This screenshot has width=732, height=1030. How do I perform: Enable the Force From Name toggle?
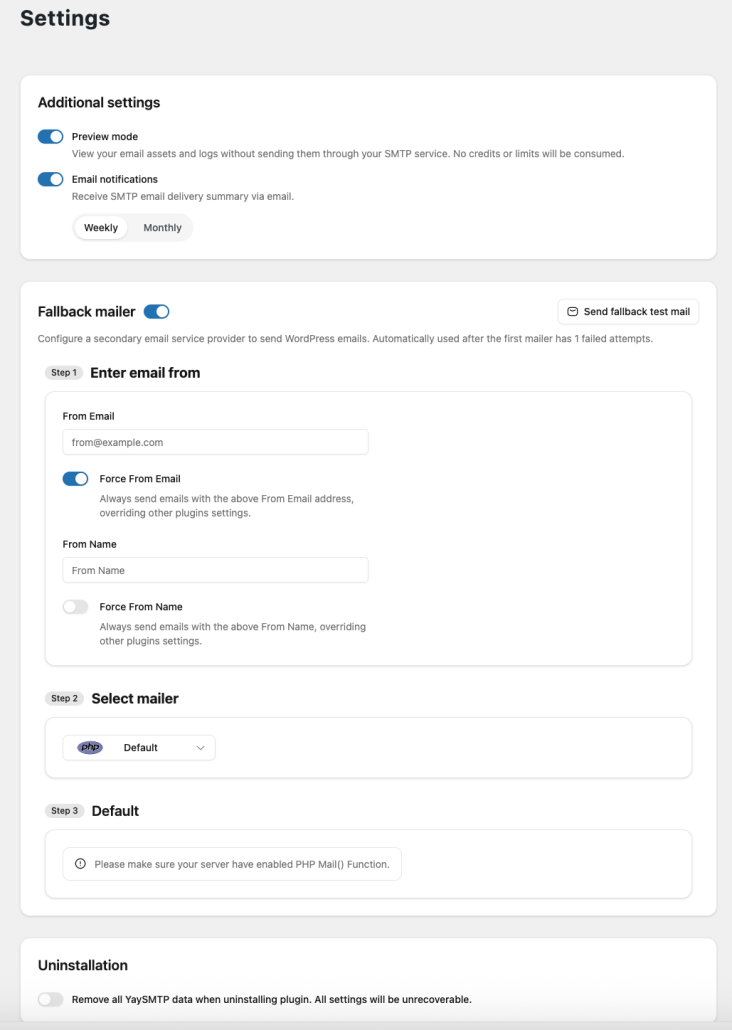(x=75, y=606)
